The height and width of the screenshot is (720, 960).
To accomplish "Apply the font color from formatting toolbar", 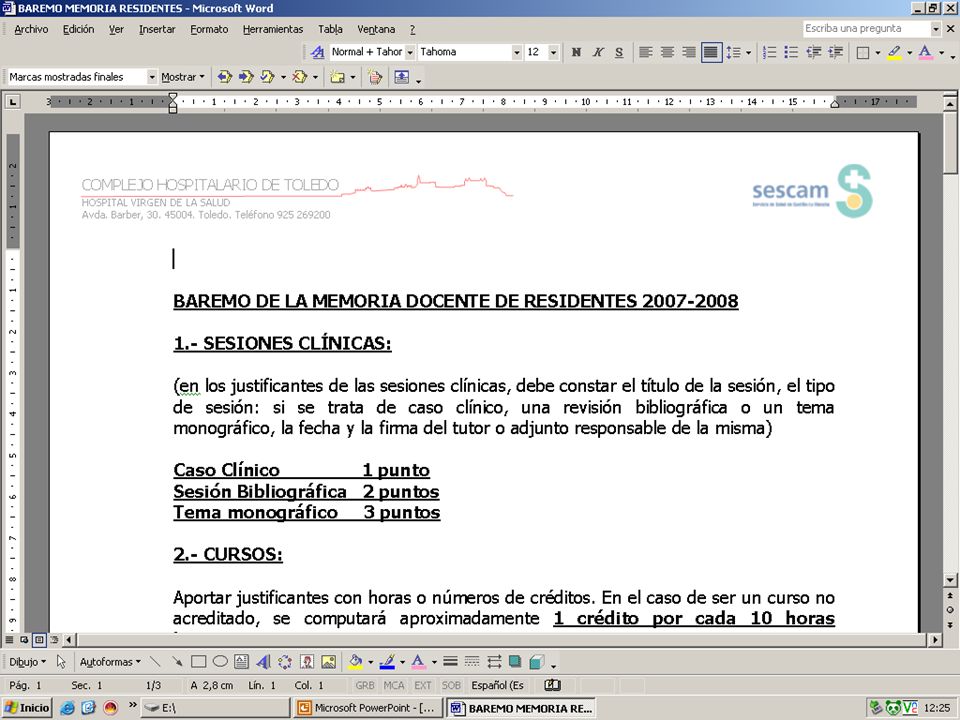I will [x=926, y=52].
